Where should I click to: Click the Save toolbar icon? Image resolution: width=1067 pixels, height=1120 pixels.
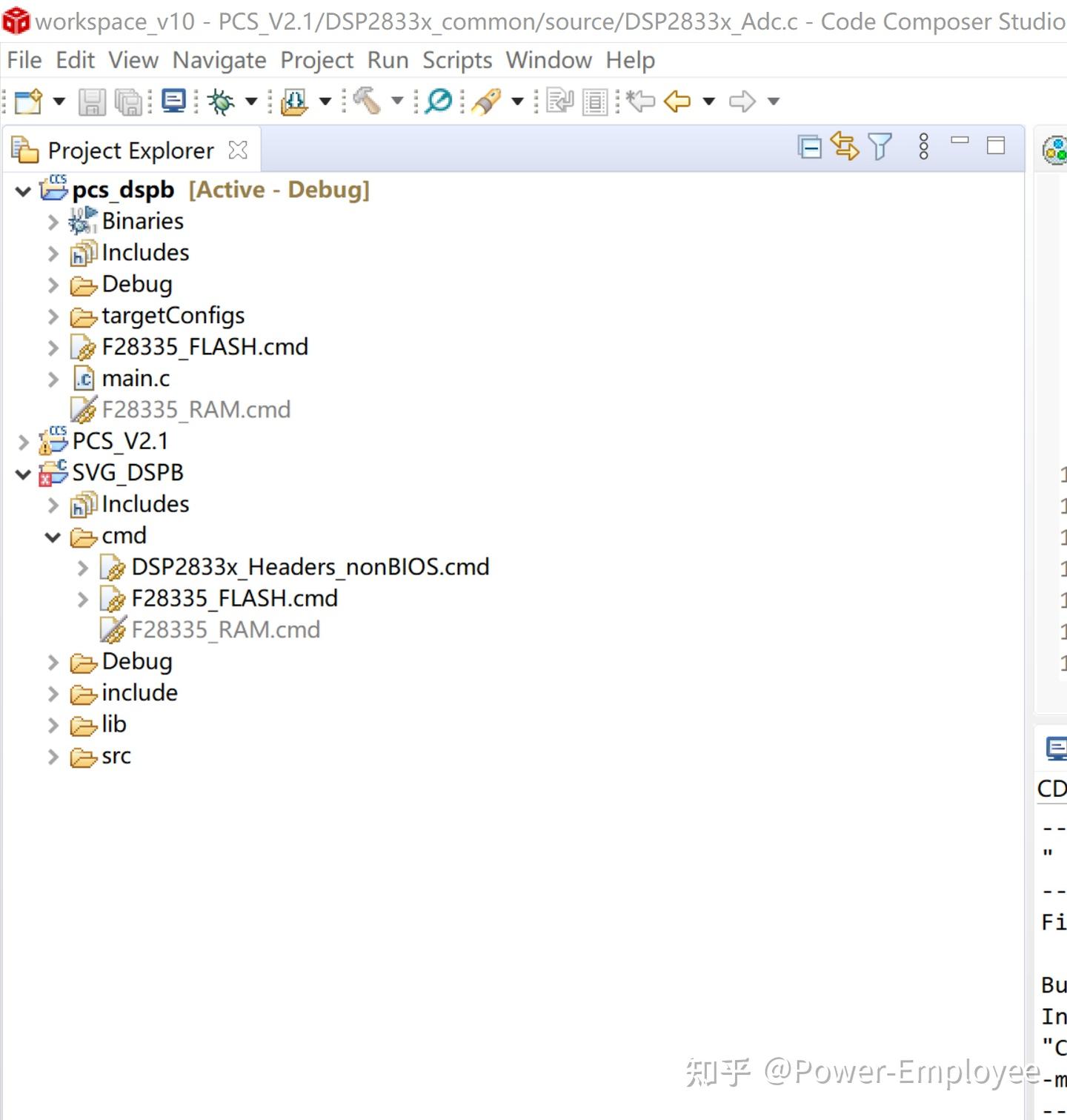90,102
